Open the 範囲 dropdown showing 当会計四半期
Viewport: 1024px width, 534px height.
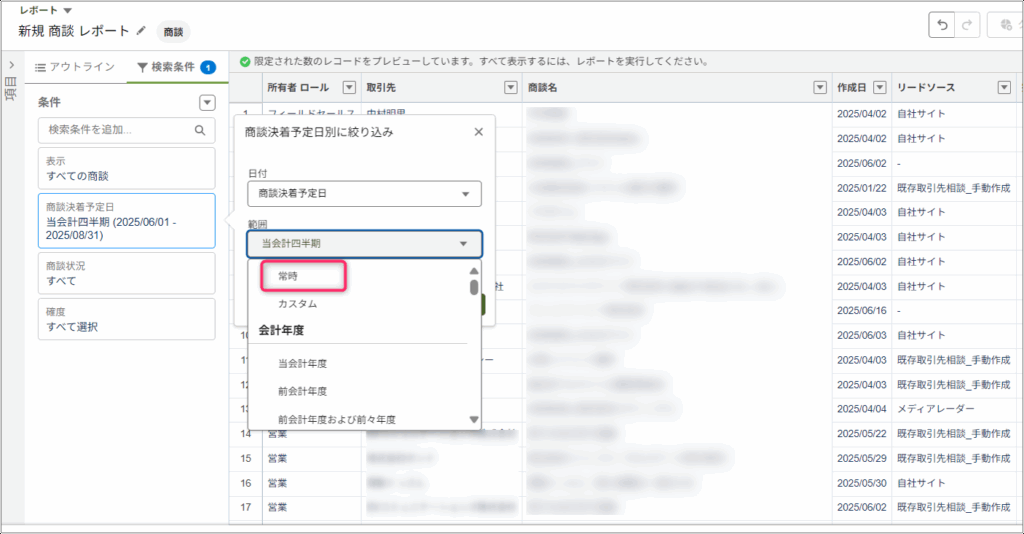coord(364,243)
